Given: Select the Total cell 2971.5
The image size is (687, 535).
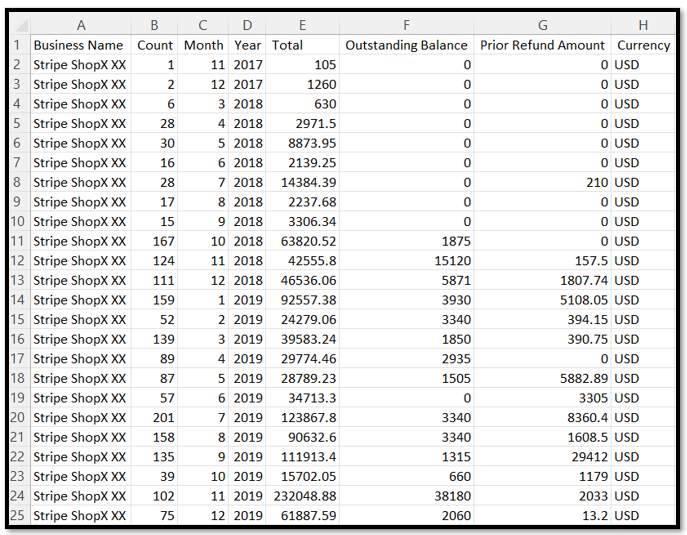Looking at the screenshot, I should click(302, 124).
